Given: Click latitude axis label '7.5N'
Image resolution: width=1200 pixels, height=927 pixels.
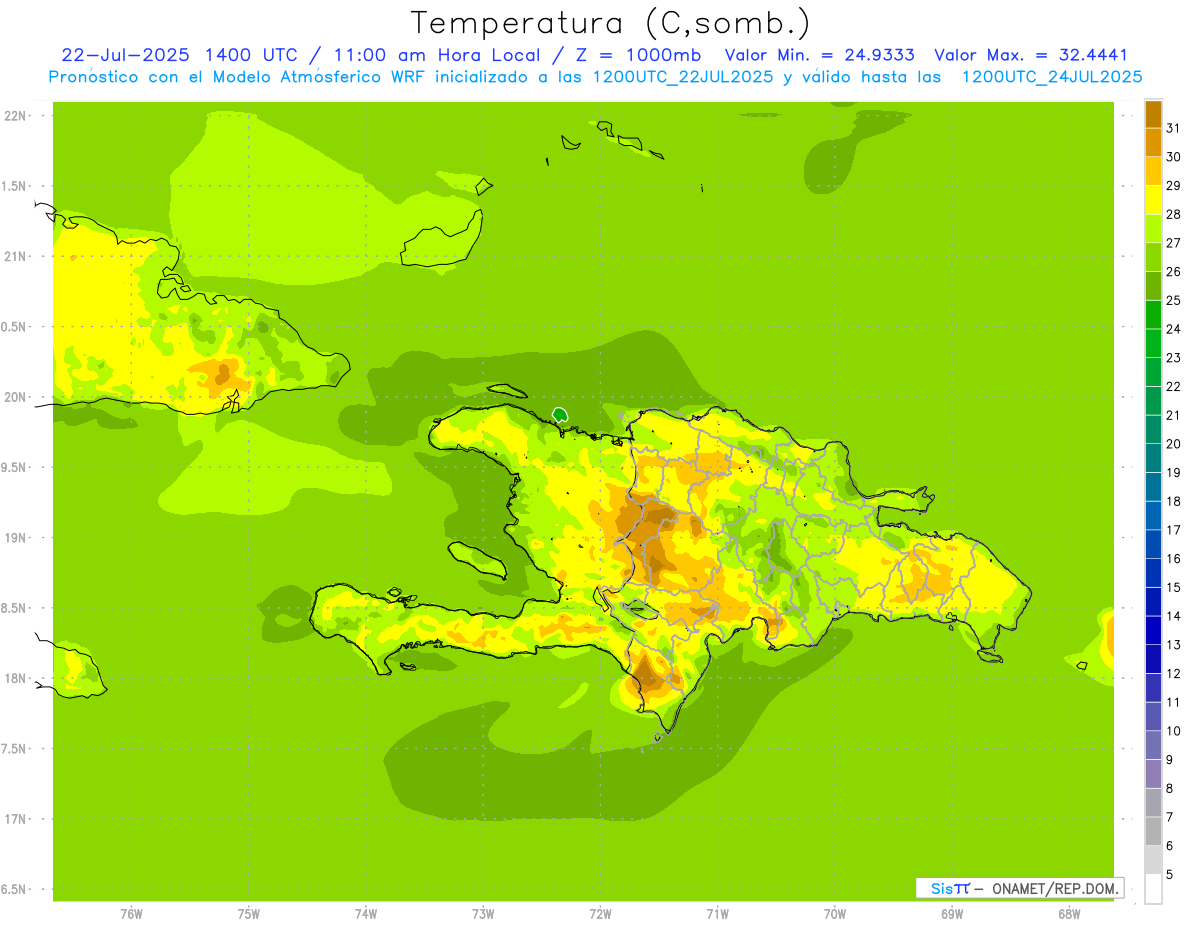Looking at the screenshot, I should pyautogui.click(x=15, y=749).
